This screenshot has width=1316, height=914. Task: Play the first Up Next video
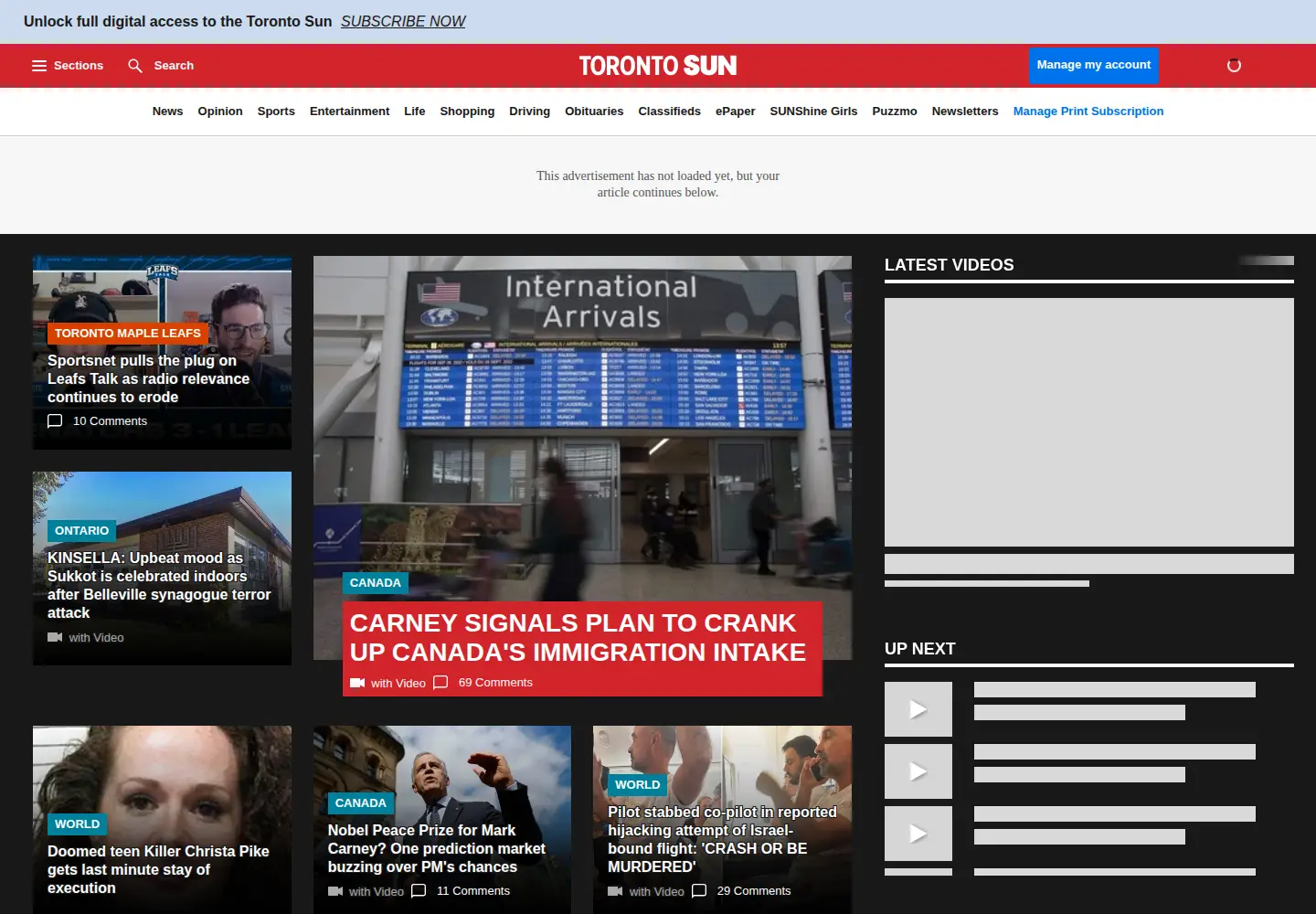tap(918, 709)
